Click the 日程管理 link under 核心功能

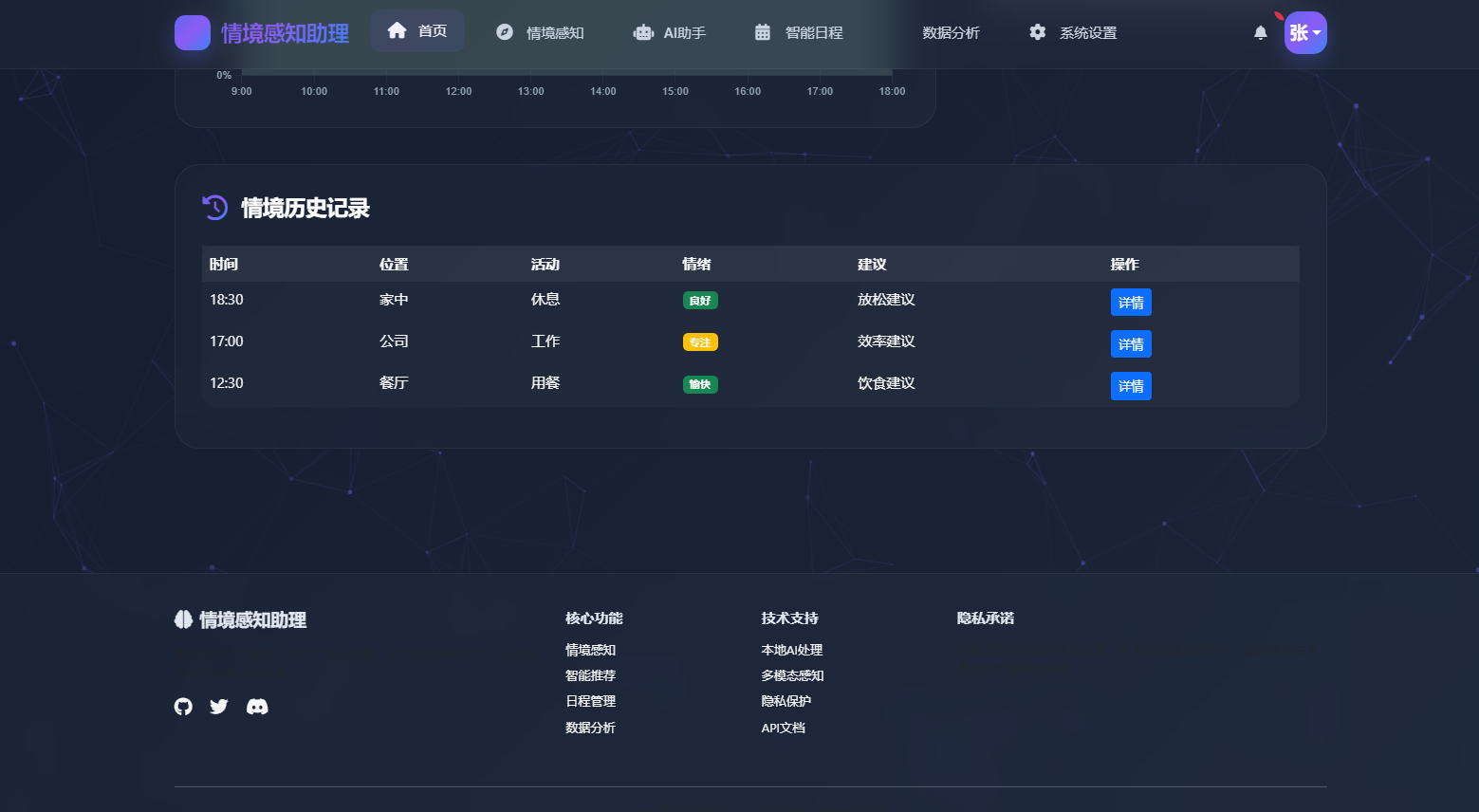589,701
